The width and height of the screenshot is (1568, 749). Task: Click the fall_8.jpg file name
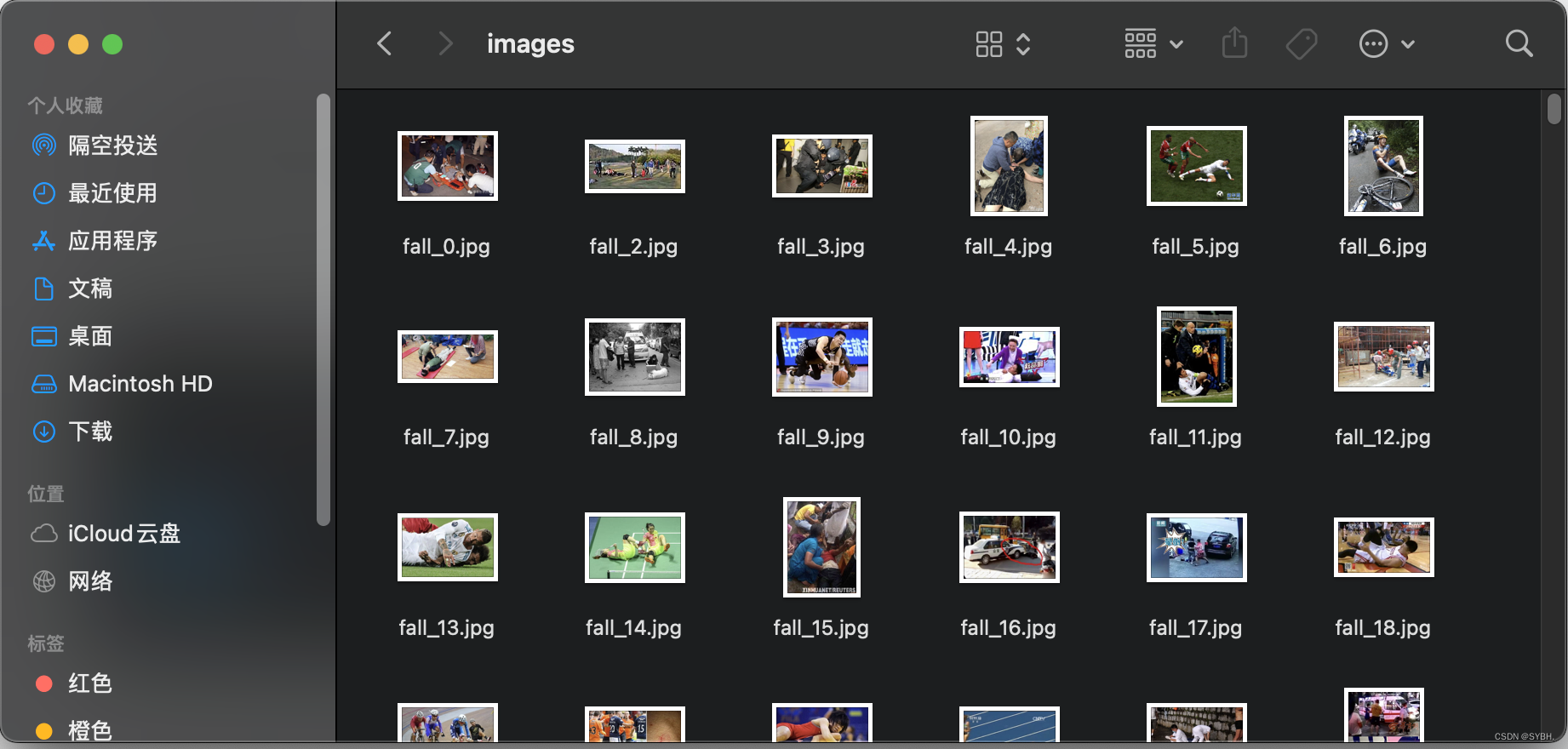coord(634,437)
